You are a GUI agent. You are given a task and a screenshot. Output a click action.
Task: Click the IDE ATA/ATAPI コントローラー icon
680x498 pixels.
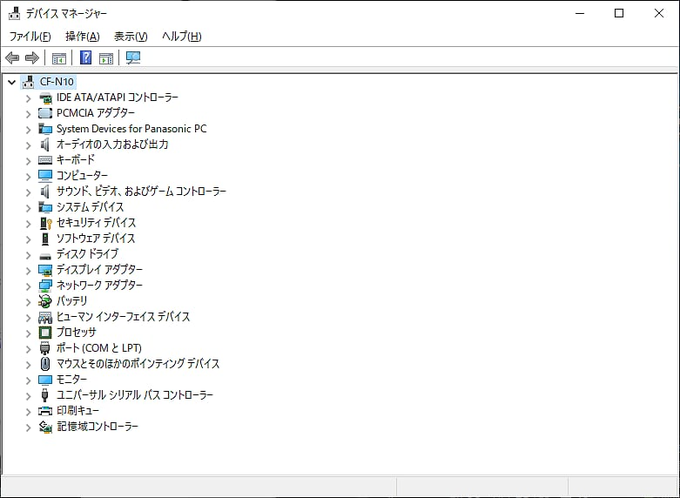pos(45,98)
